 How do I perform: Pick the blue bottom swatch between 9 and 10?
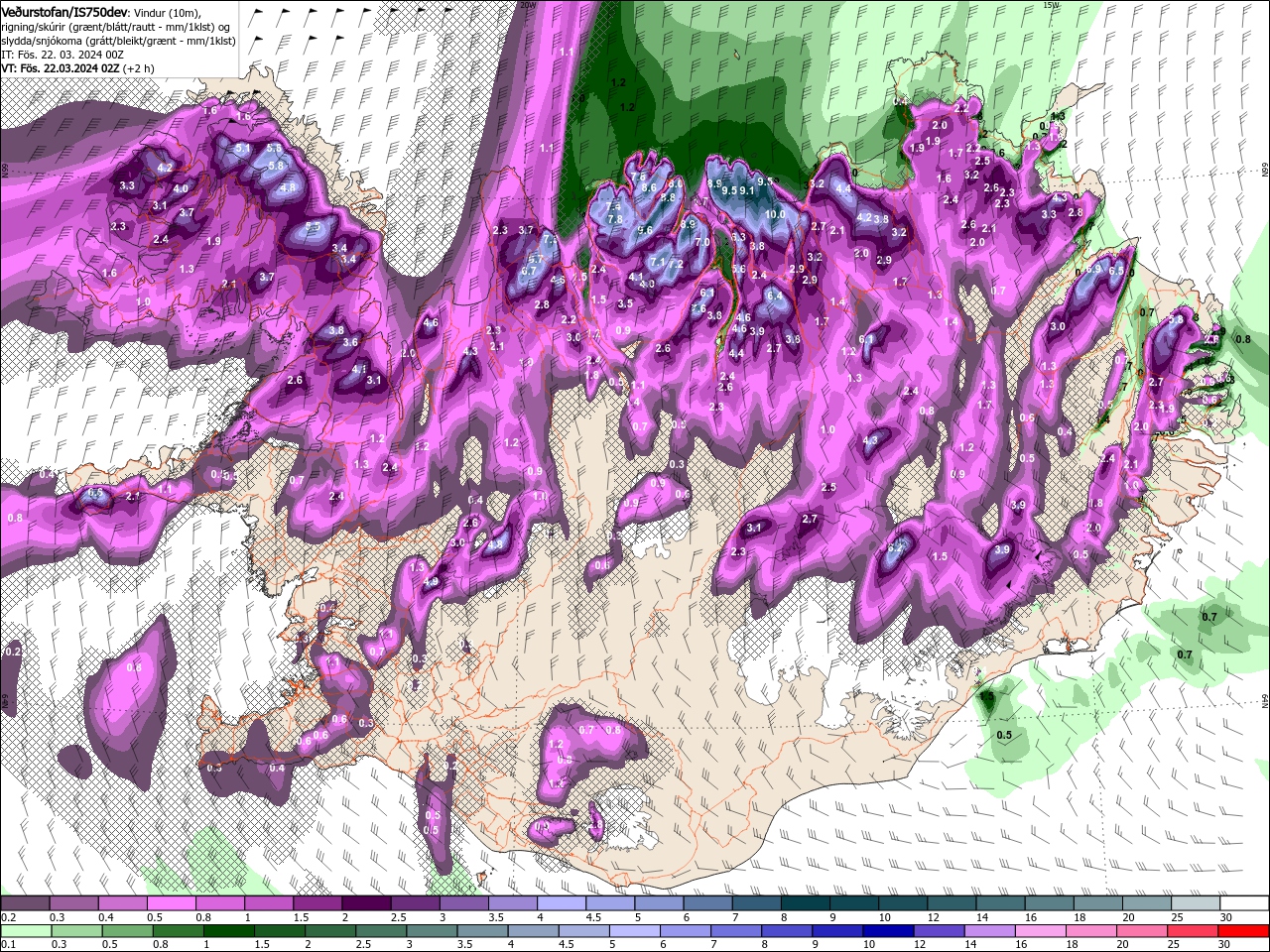(837, 931)
